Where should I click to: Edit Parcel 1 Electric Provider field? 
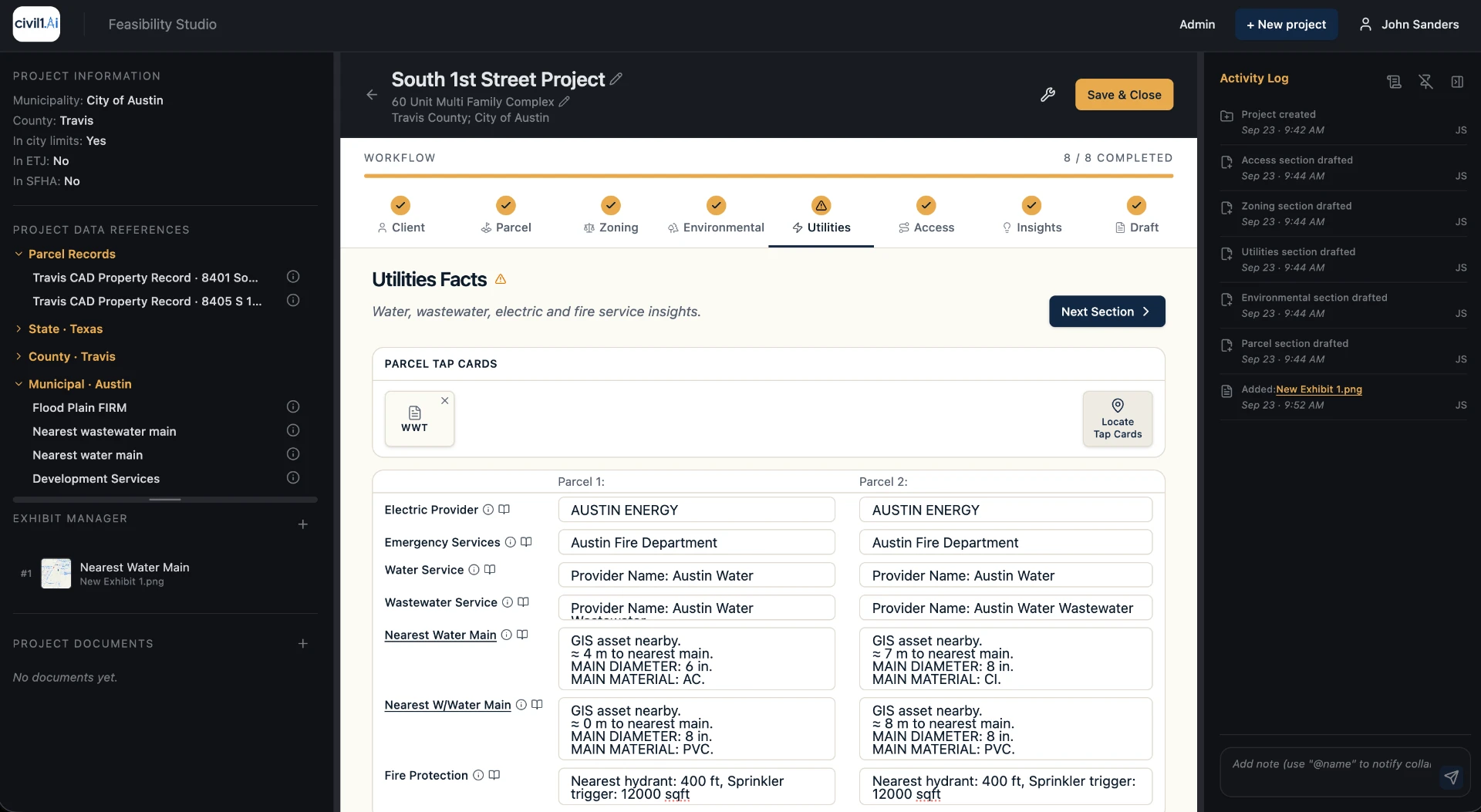click(697, 510)
